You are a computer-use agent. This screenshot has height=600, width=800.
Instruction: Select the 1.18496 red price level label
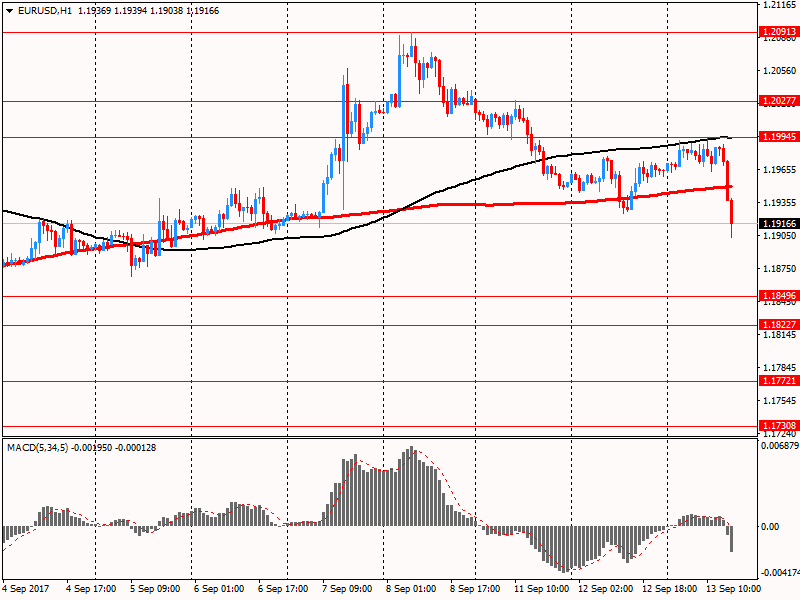click(779, 295)
